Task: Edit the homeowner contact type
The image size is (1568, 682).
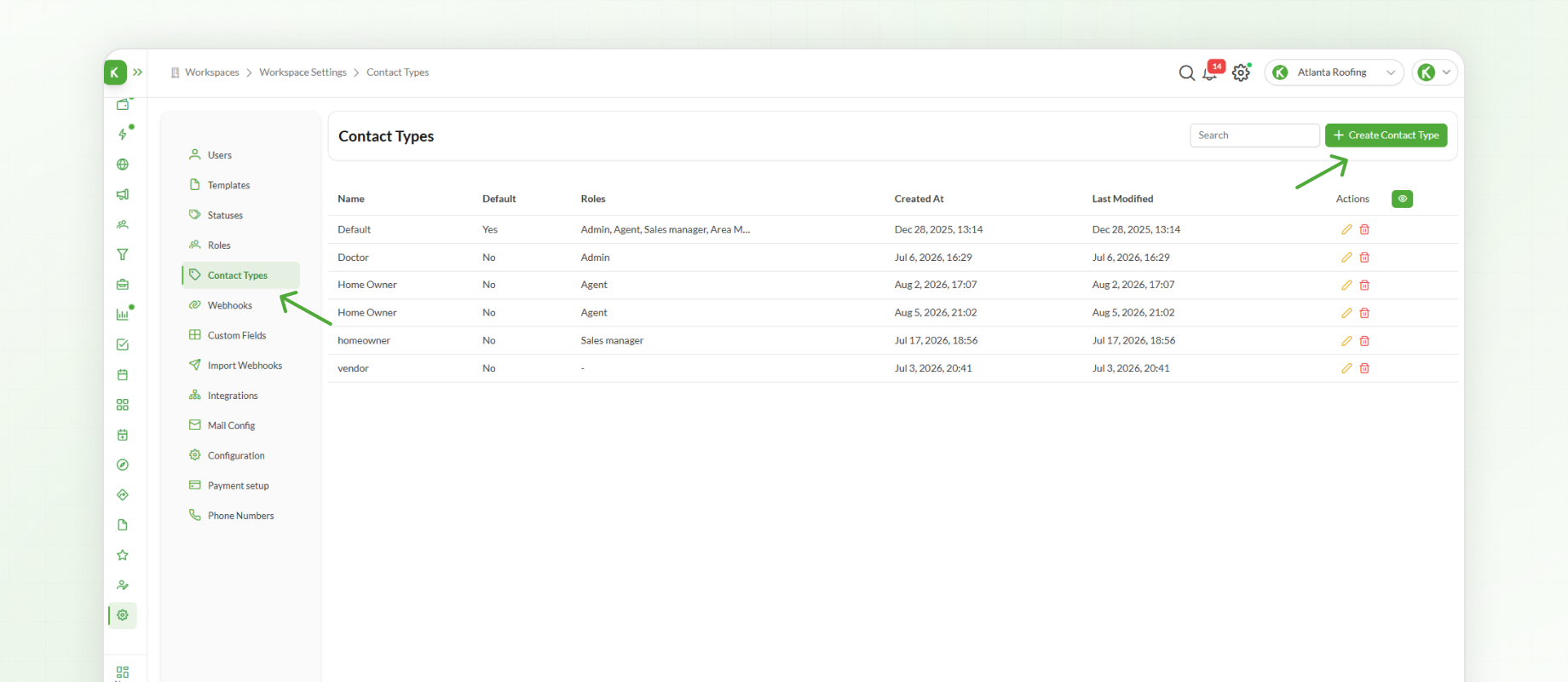Action: pyautogui.click(x=1346, y=340)
